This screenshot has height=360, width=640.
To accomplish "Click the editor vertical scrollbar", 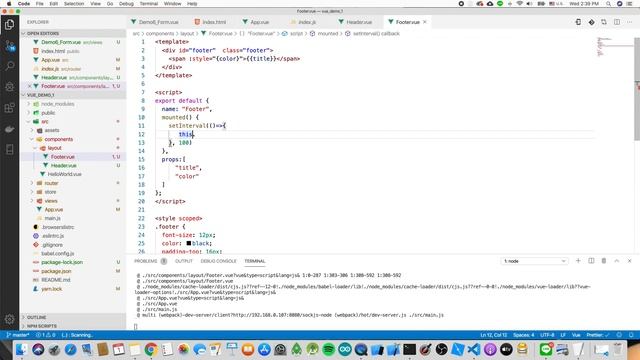I will [x=637, y=89].
